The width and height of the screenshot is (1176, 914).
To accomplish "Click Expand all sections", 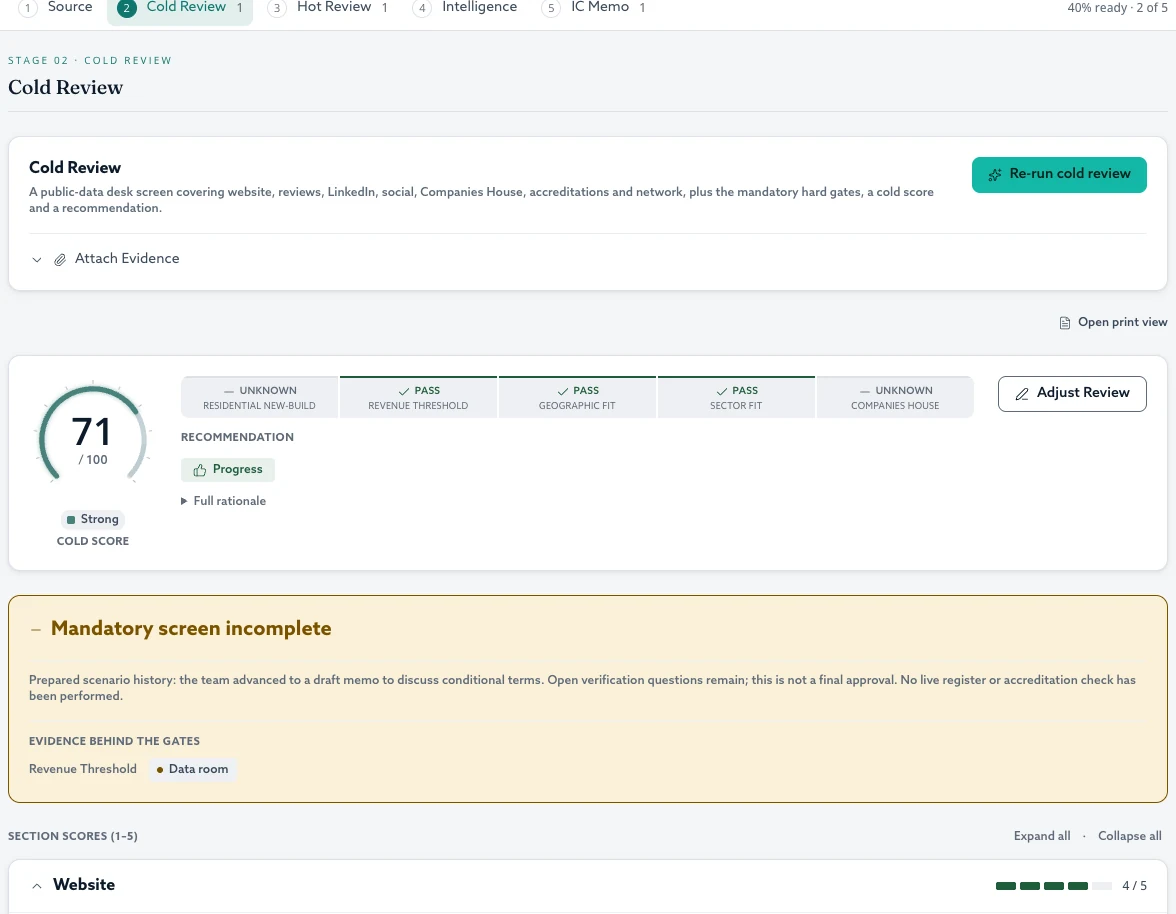I will point(1042,836).
